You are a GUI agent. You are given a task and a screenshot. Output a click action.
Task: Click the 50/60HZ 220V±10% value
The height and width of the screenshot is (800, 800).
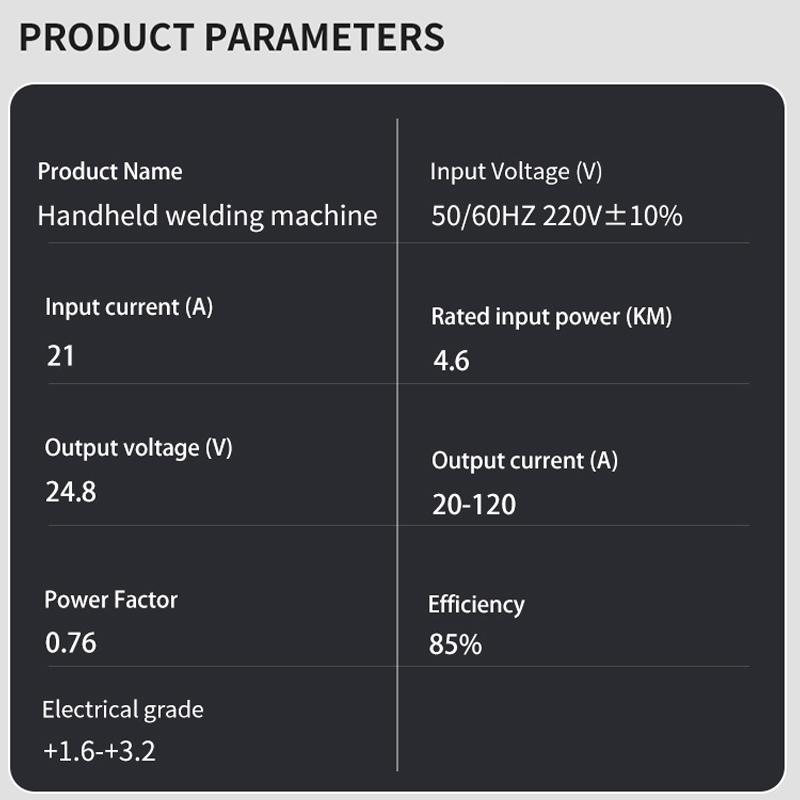pyautogui.click(x=556, y=215)
